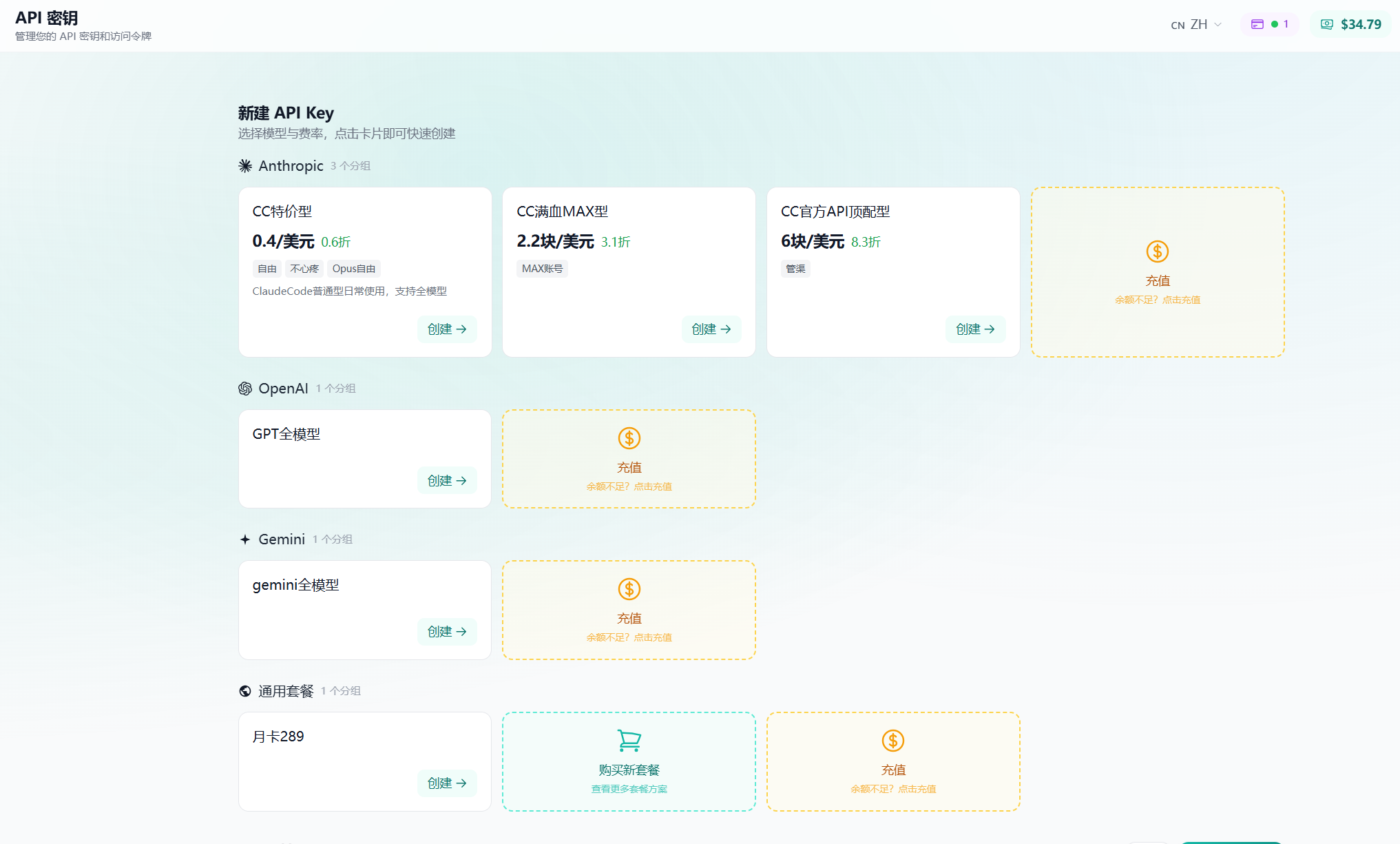Click the OpenAI logo icon beside section title
Image resolution: width=1400 pixels, height=844 pixels.
tap(245, 389)
